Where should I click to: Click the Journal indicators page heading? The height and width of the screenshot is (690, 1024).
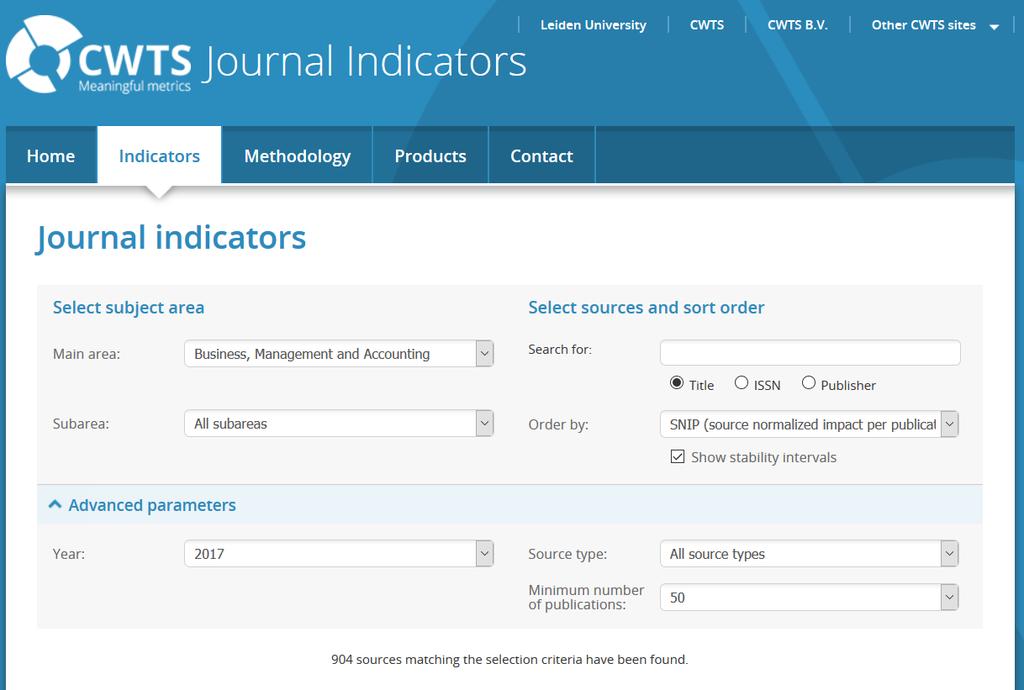coord(171,238)
